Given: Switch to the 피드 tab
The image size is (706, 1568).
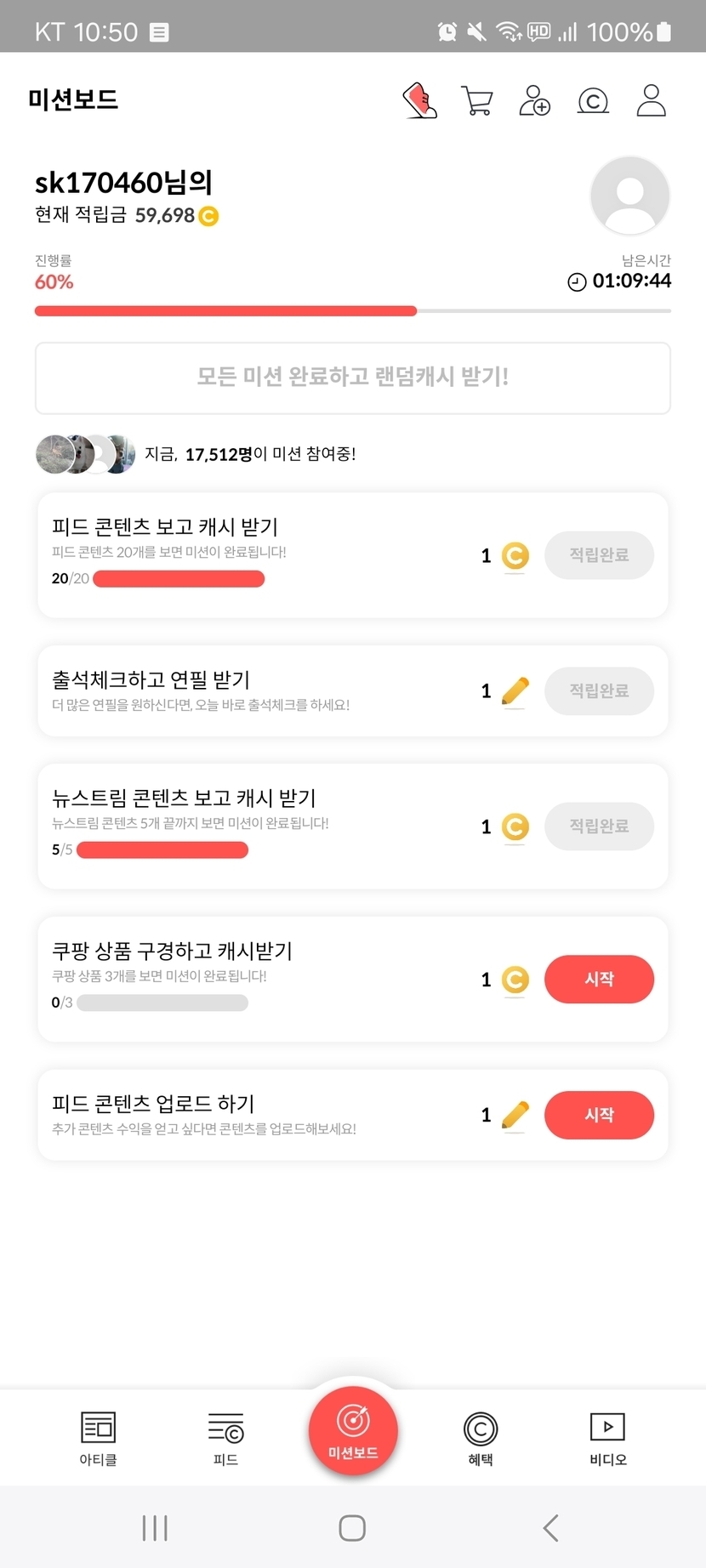Looking at the screenshot, I should [x=225, y=1438].
